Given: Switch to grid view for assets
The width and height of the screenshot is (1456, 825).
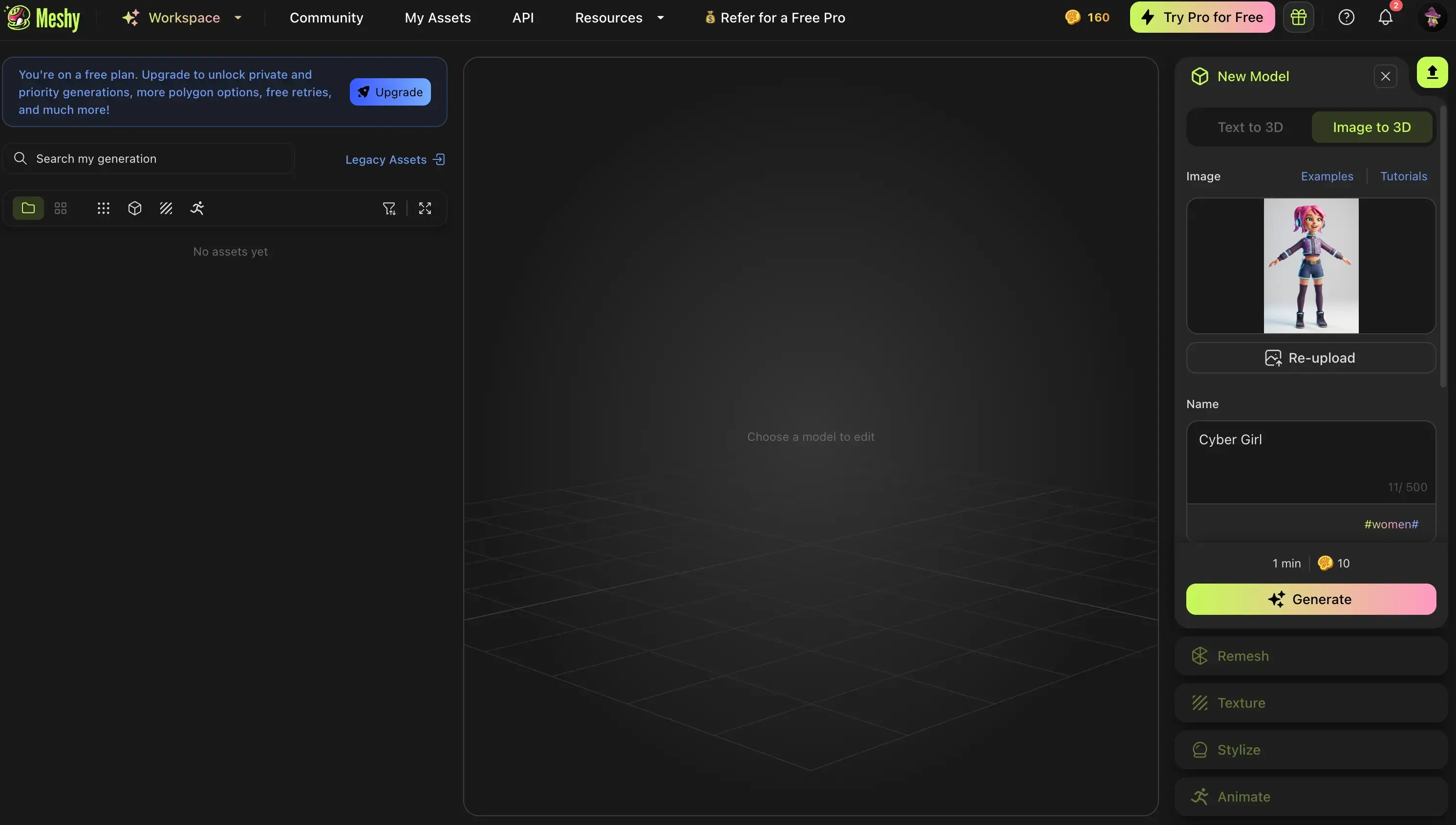Looking at the screenshot, I should click(x=60, y=208).
